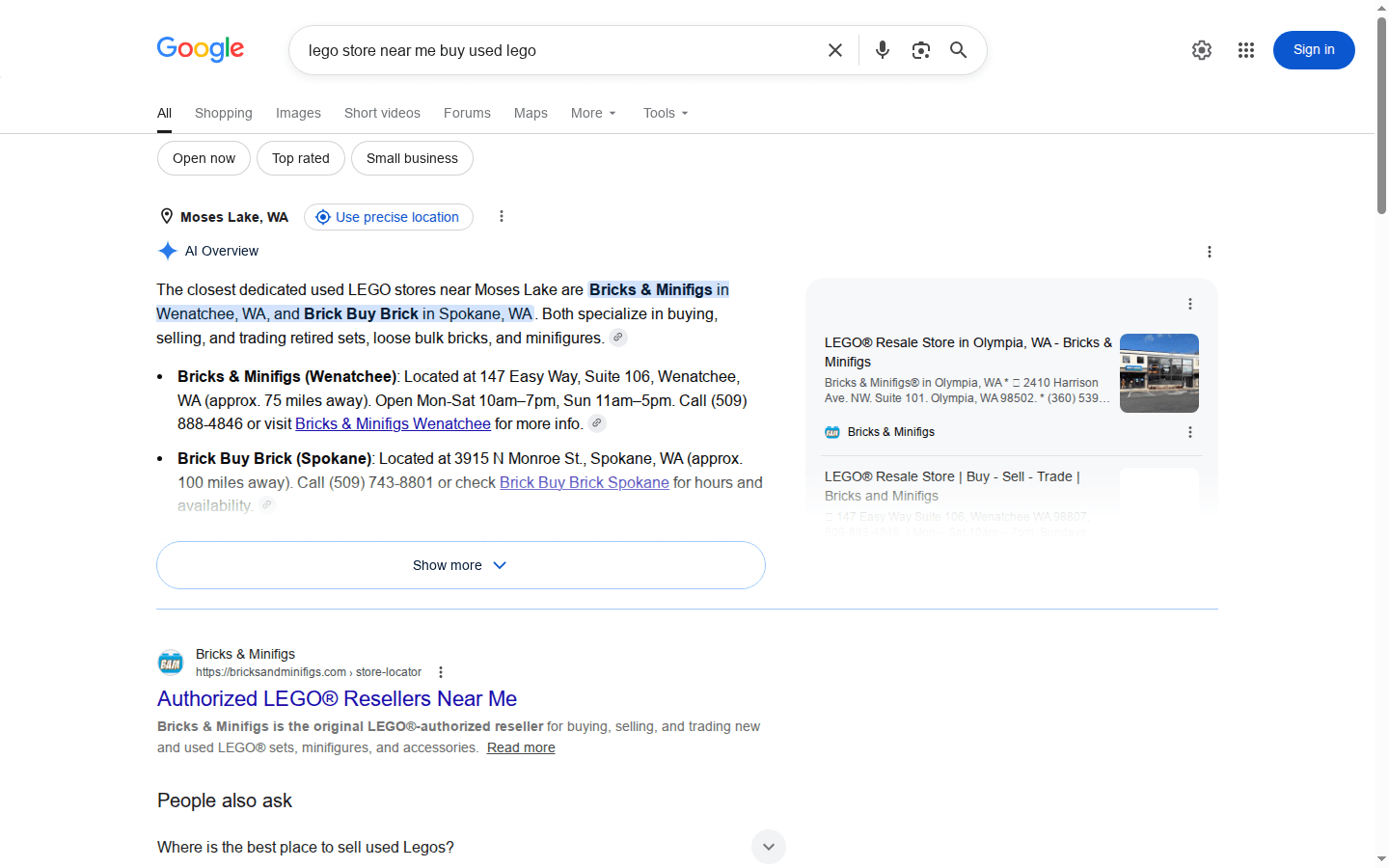This screenshot has height=868, width=1389.
Task: Switch to the Short videos tab
Action: click(382, 113)
